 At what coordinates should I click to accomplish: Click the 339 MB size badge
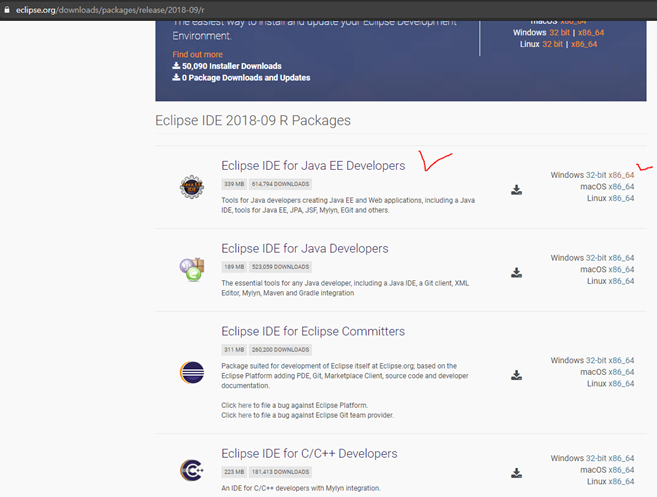click(x=234, y=184)
